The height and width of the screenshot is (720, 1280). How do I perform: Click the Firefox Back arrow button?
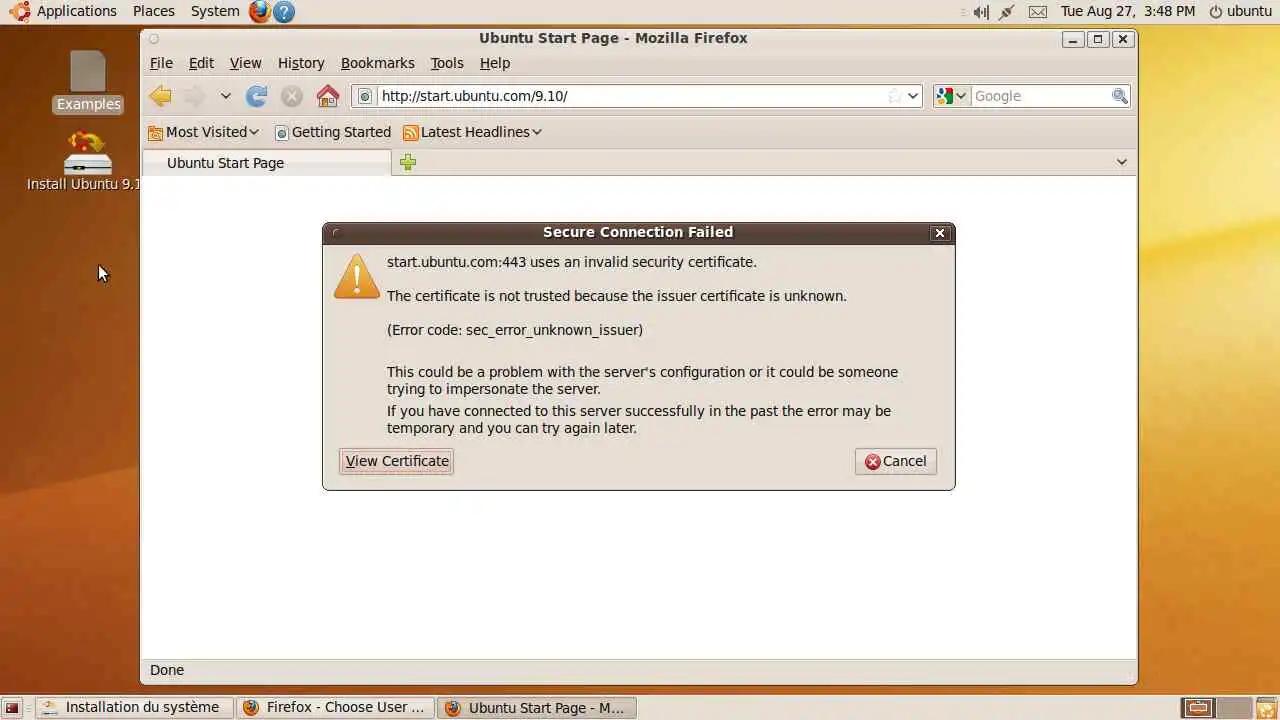[160, 96]
